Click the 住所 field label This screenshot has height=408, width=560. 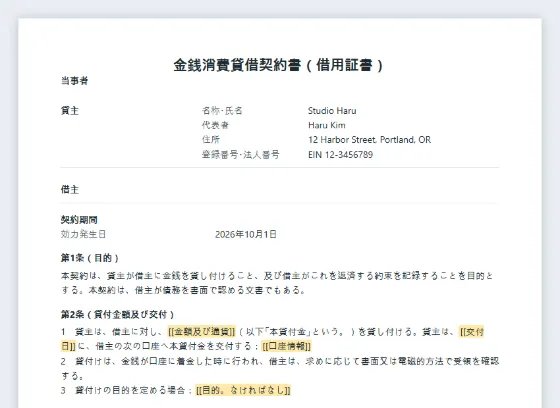[x=211, y=140]
